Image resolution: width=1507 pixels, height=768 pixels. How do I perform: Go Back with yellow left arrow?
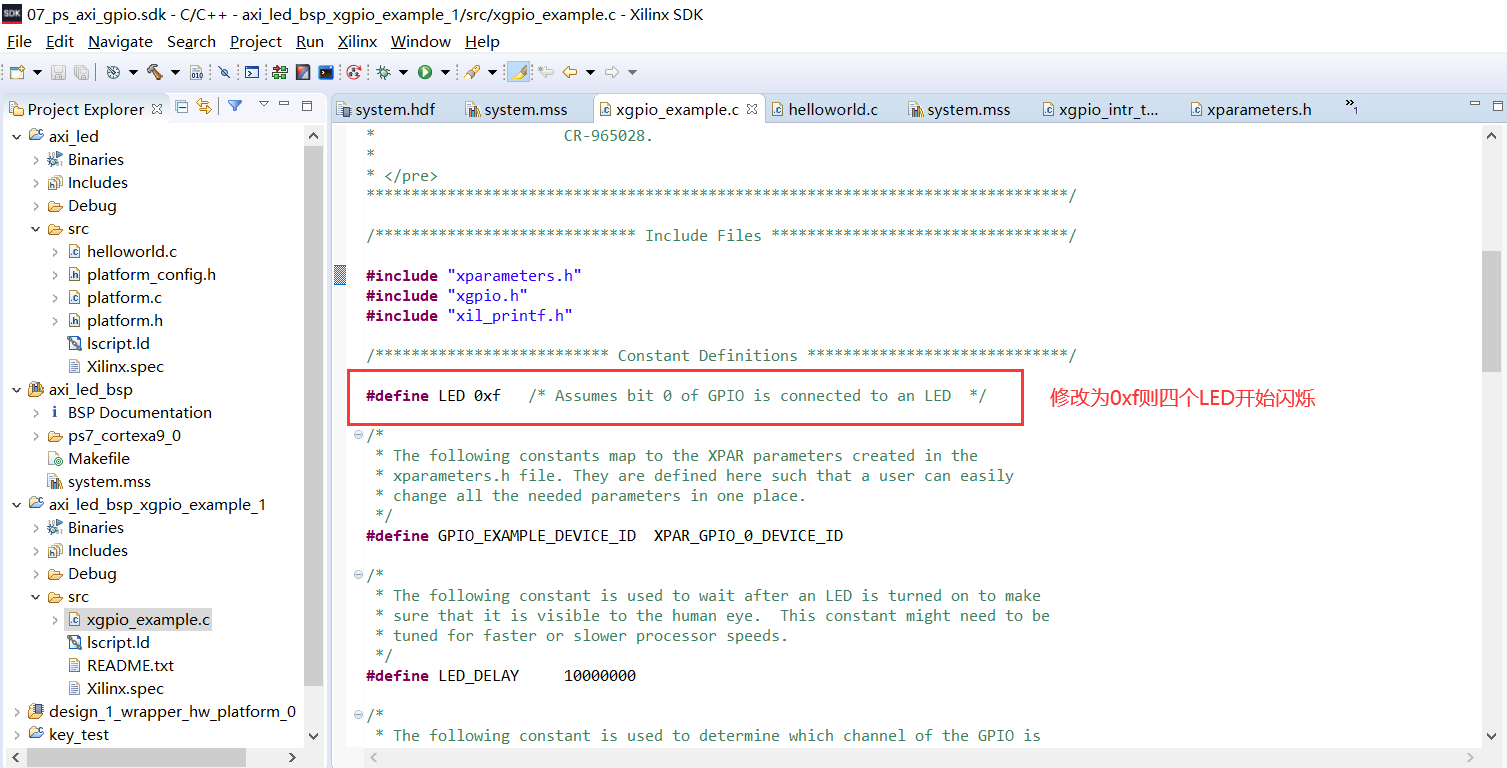(x=570, y=72)
